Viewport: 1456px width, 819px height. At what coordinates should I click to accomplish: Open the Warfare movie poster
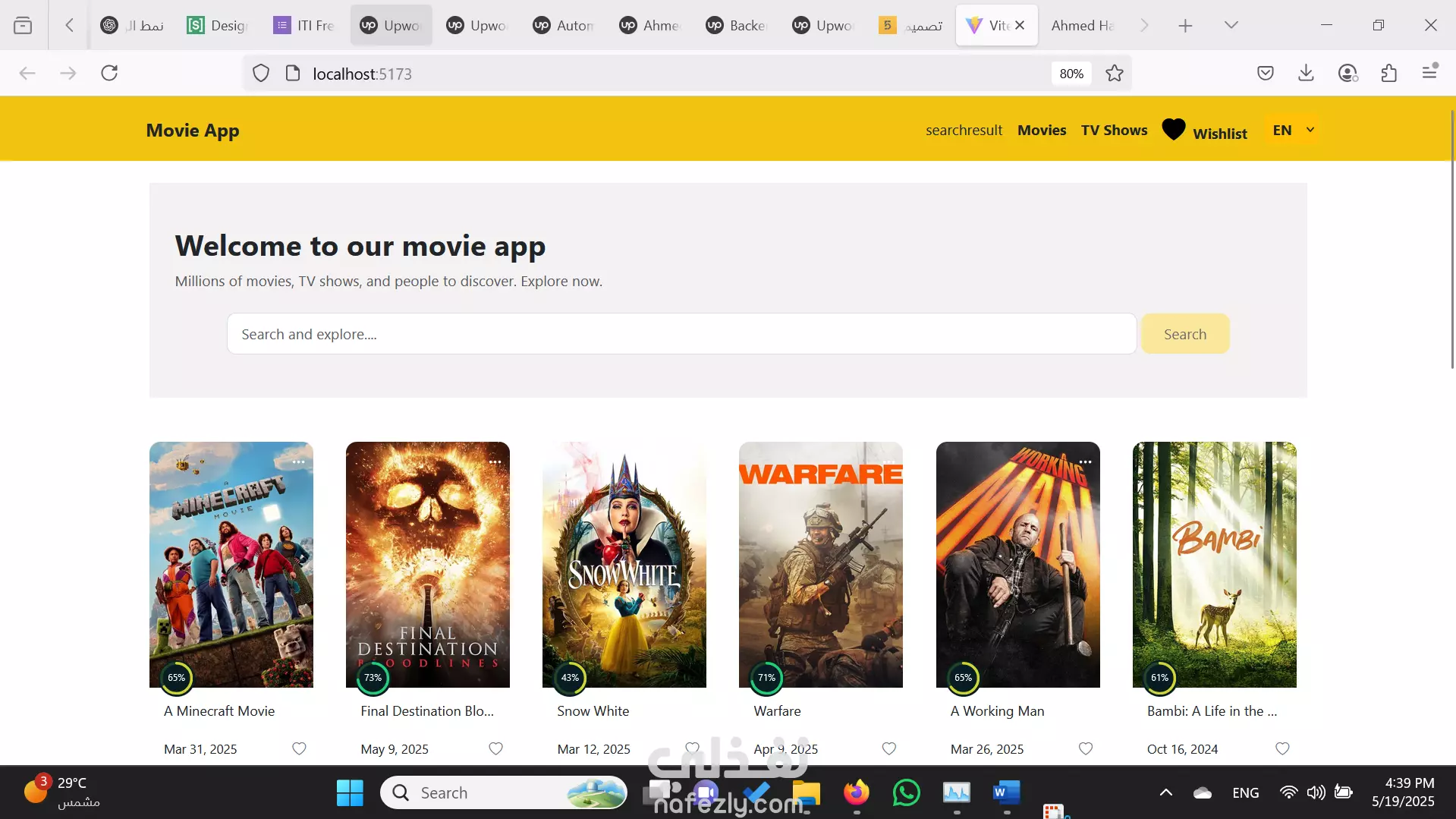[x=821, y=565]
